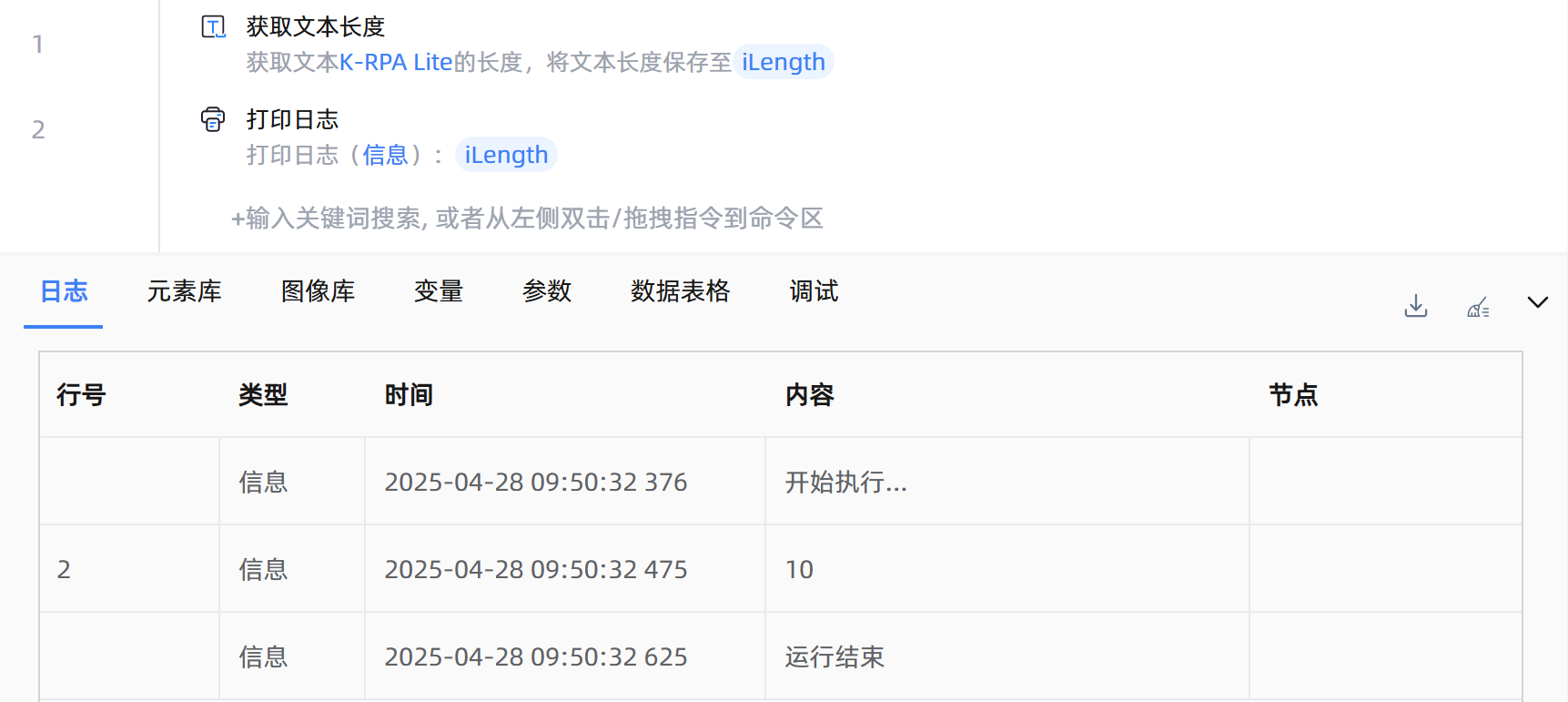The width and height of the screenshot is (1568, 702).
Task: Select the 变量 tab
Action: 439,291
